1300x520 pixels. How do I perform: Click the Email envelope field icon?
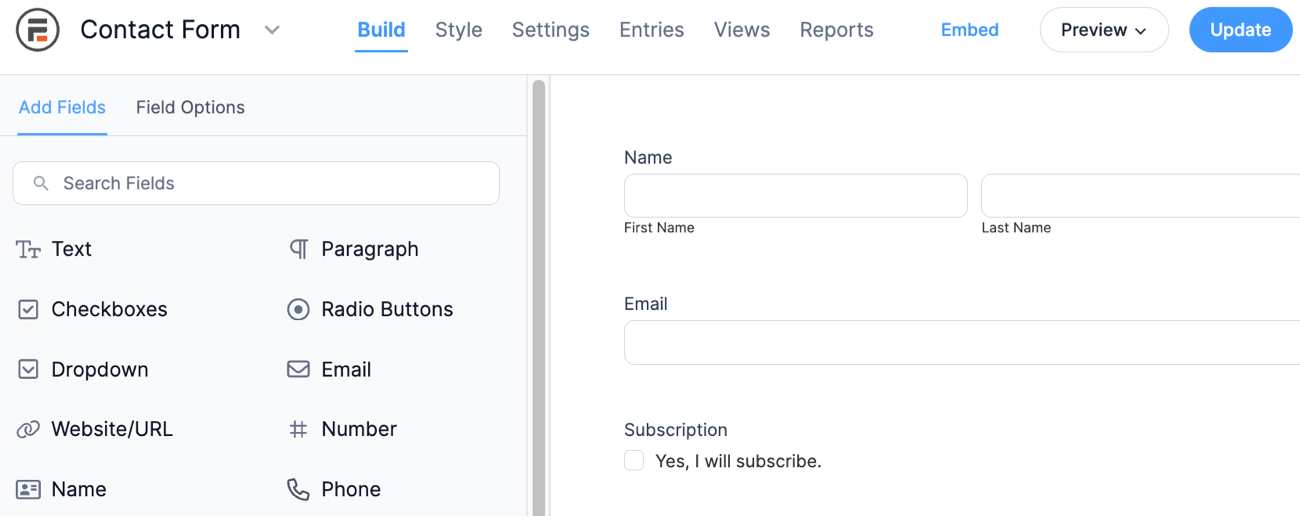tap(298, 370)
